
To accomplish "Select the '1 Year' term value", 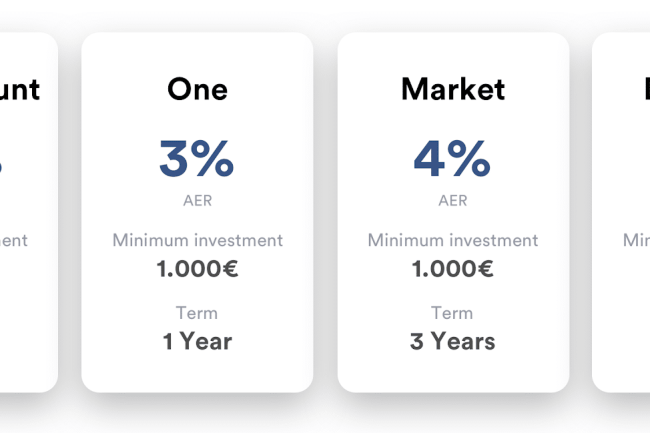I will click(197, 341).
